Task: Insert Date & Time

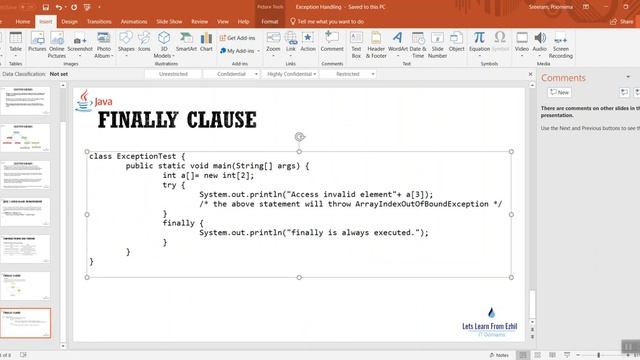Action: click(x=418, y=45)
